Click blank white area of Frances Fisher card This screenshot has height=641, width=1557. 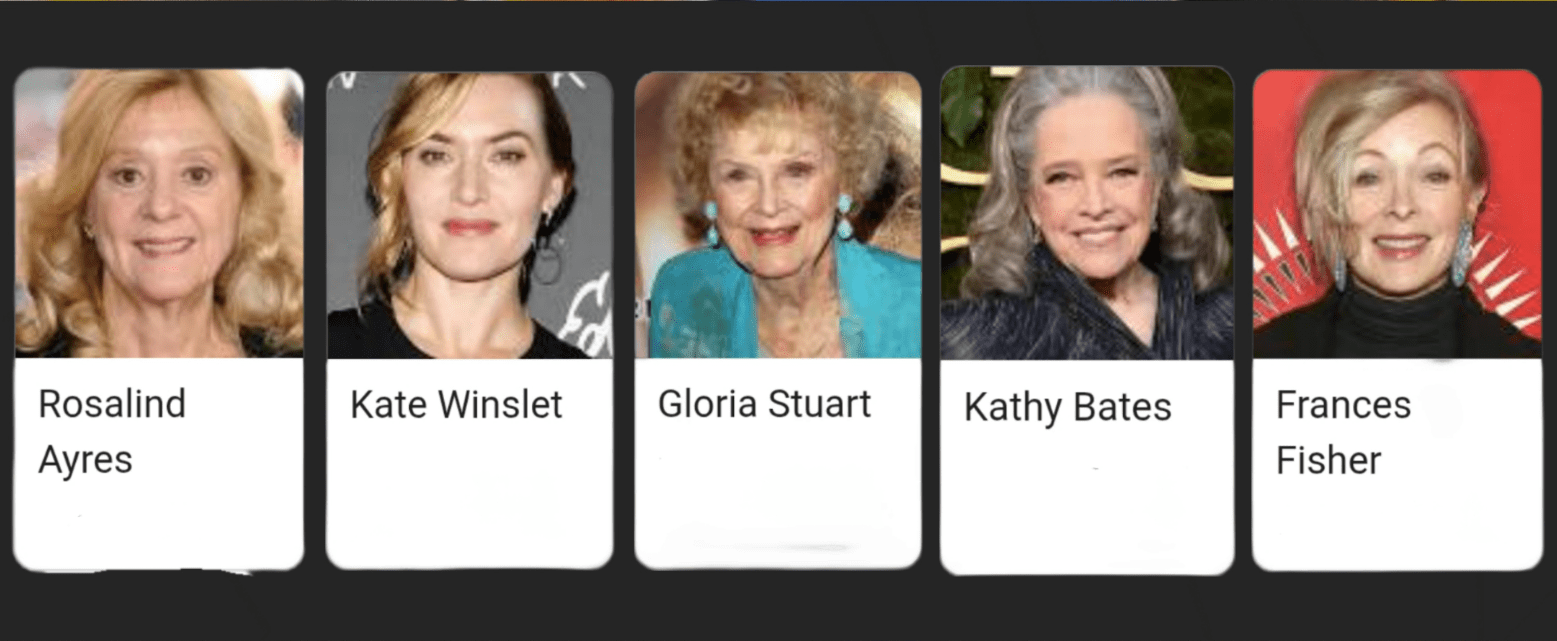click(1397, 525)
